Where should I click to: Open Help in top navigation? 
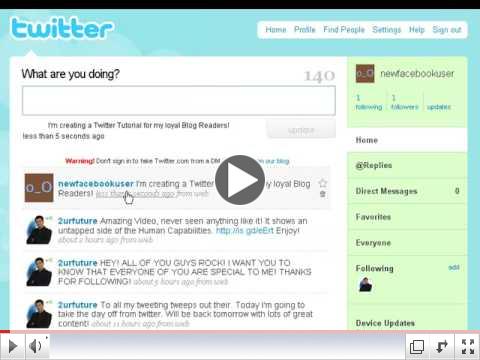[417, 30]
